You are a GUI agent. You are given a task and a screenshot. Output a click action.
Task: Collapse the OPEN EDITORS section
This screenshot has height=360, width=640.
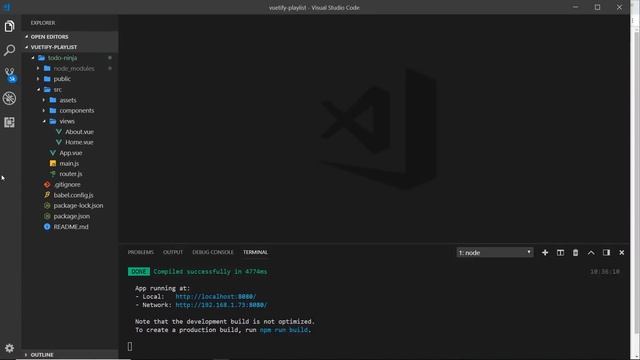tap(27, 37)
